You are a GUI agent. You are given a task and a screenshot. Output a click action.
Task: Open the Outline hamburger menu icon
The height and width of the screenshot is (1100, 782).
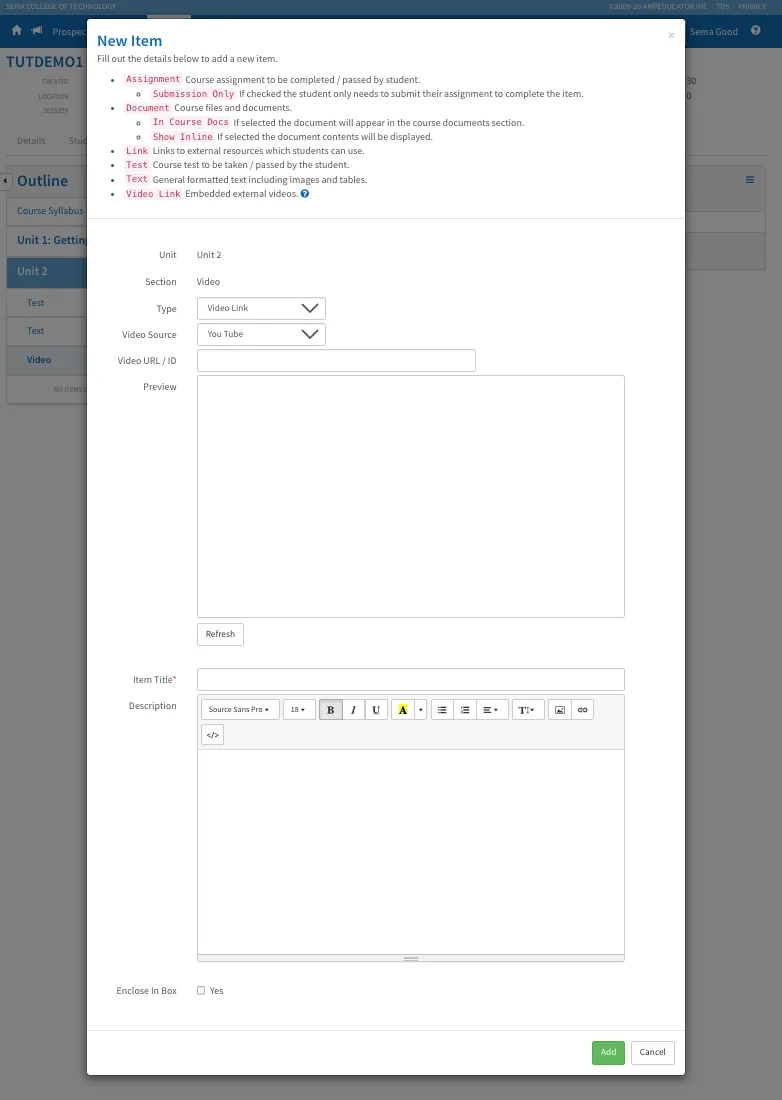[750, 180]
